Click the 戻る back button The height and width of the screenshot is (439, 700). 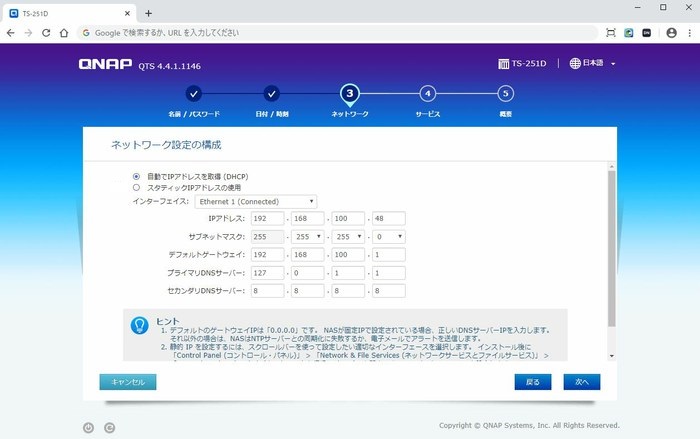pos(533,382)
